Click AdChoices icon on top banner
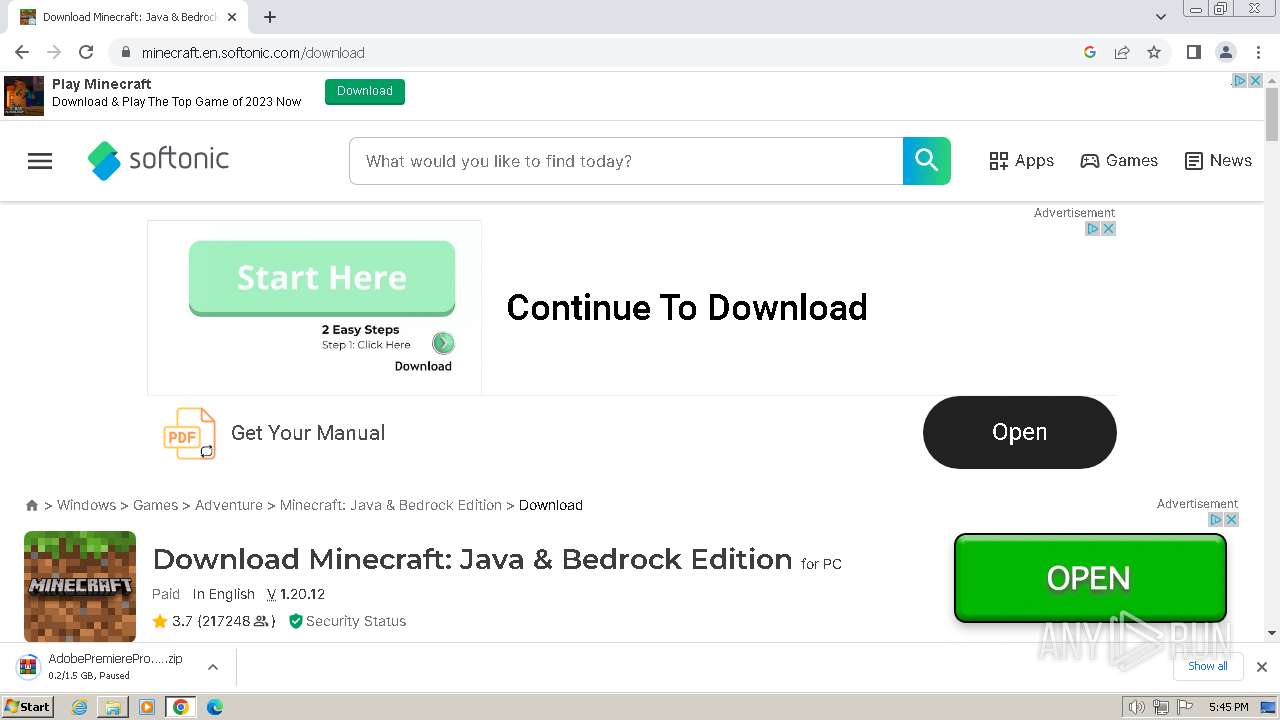 click(x=1239, y=81)
